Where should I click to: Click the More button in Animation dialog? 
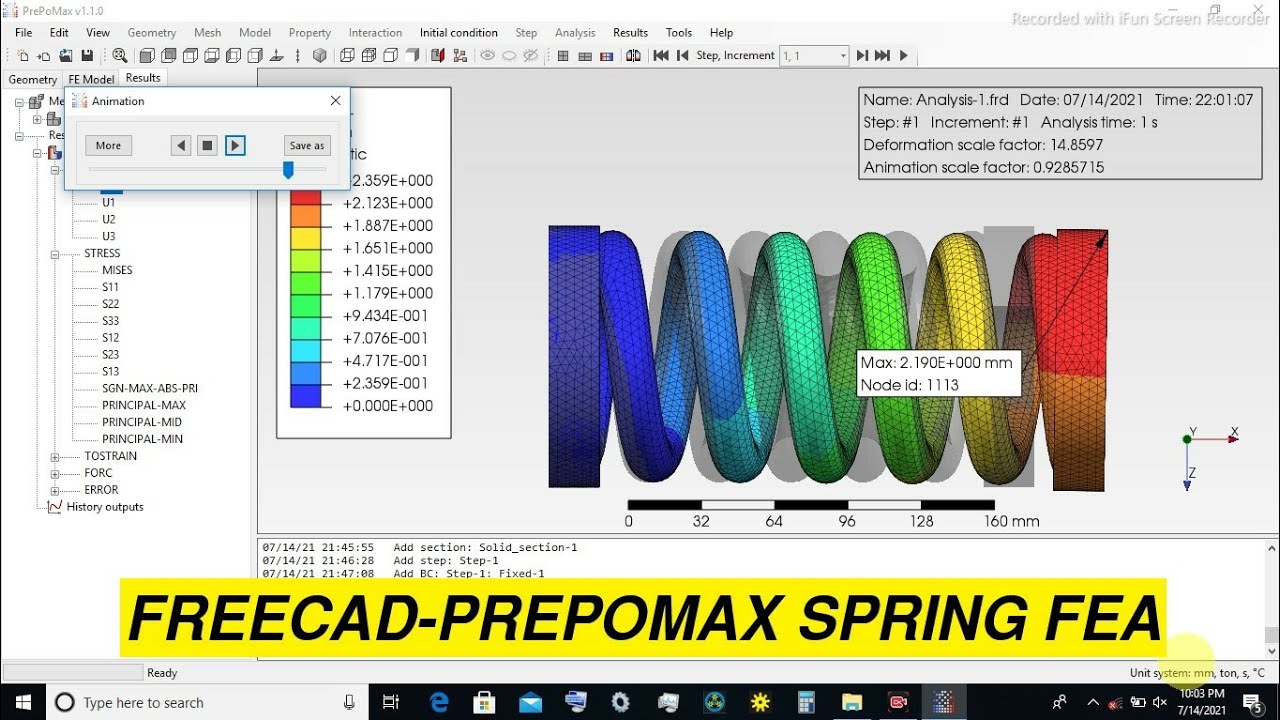[x=108, y=146]
